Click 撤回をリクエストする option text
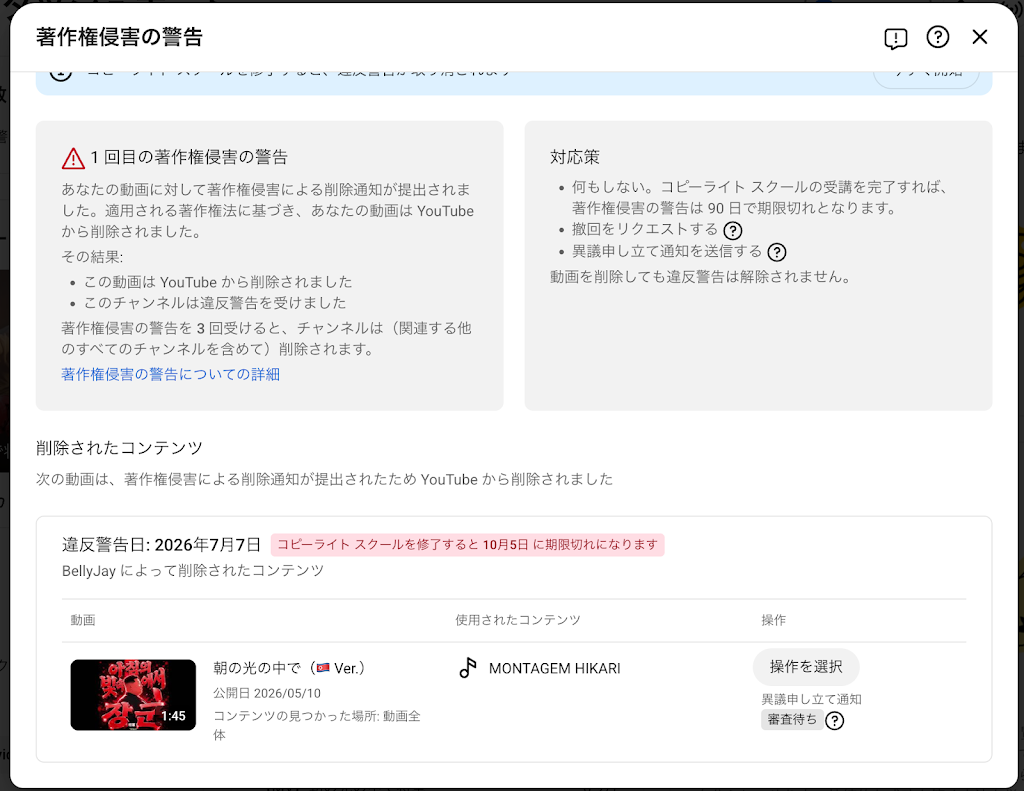The image size is (1024, 791). 645,229
